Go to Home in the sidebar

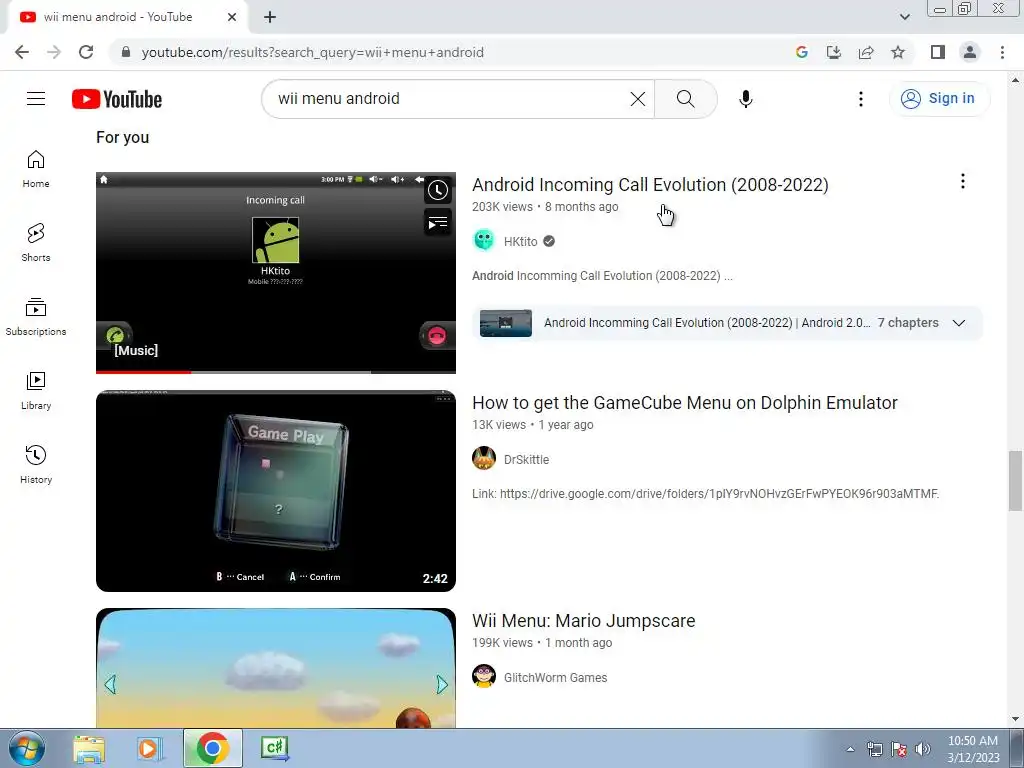click(36, 169)
